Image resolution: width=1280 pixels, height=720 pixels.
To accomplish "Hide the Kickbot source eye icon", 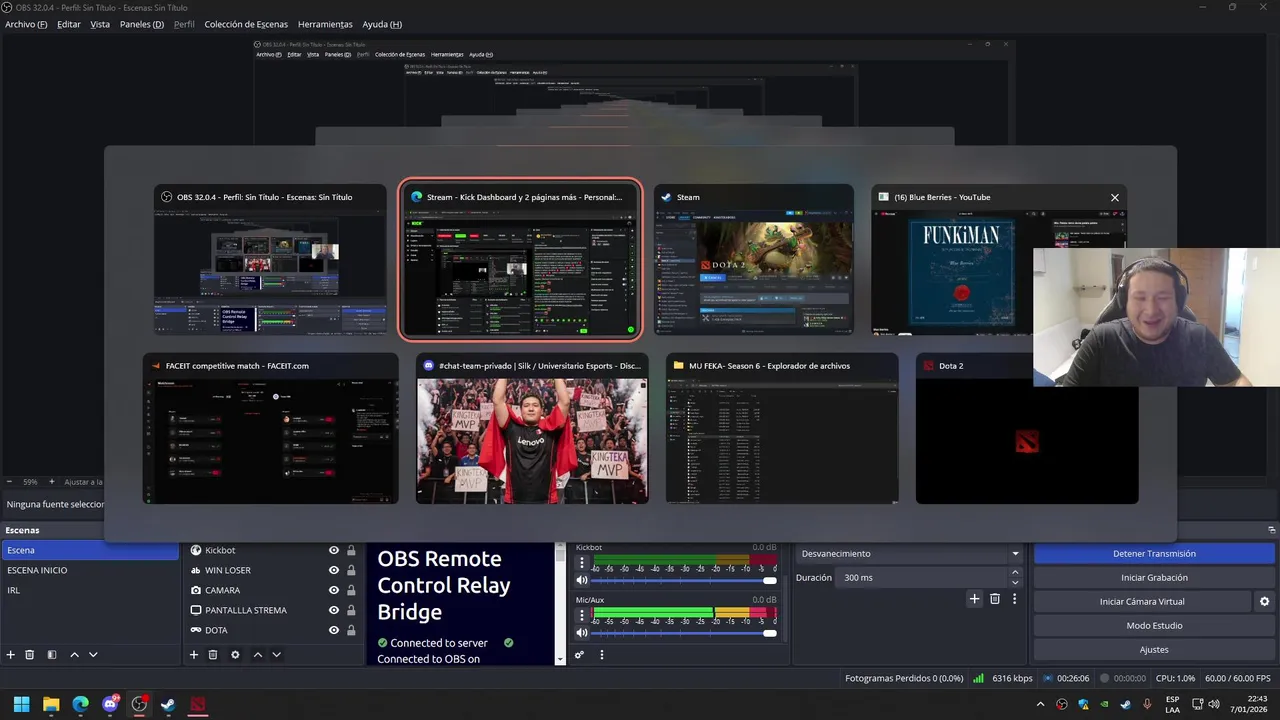I will (x=334, y=550).
